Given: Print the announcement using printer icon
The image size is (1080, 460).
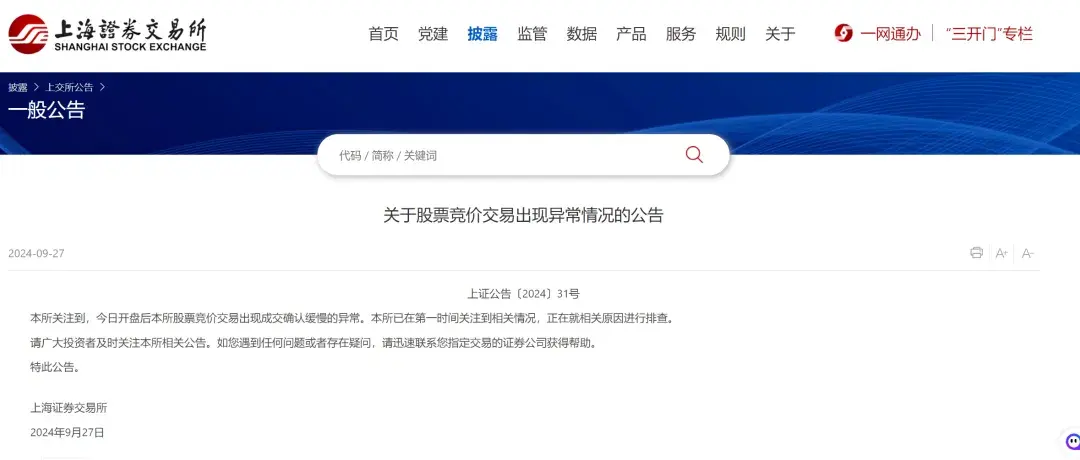Looking at the screenshot, I should click(976, 253).
